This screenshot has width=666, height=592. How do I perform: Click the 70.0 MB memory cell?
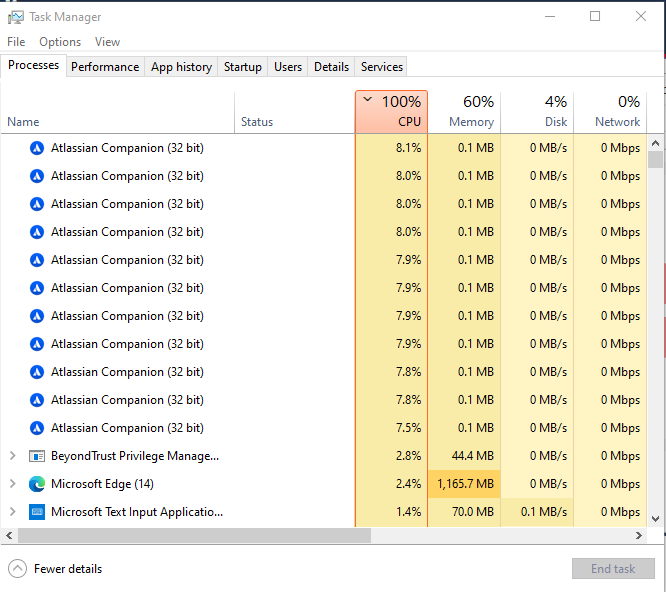click(x=464, y=512)
